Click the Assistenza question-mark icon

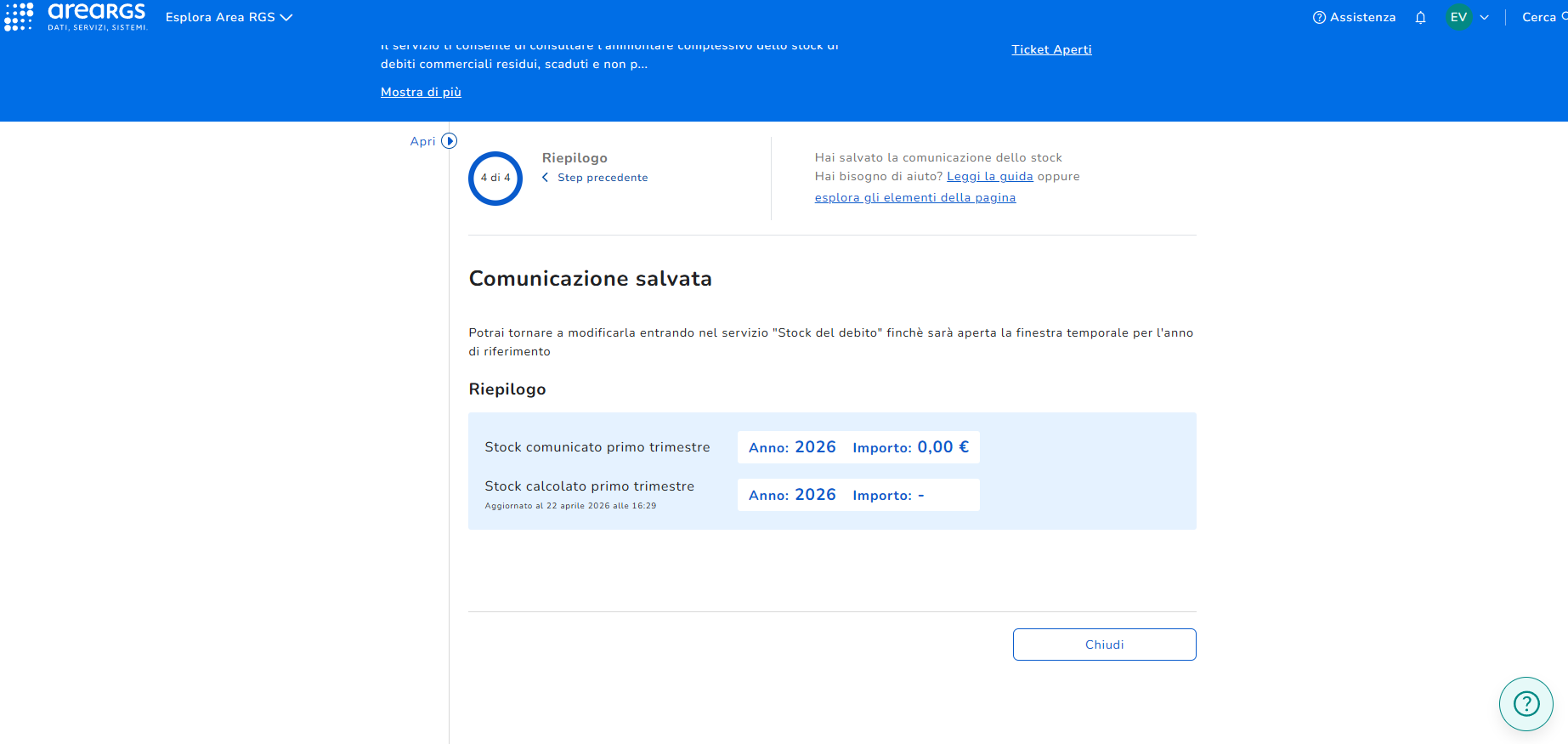click(1319, 17)
